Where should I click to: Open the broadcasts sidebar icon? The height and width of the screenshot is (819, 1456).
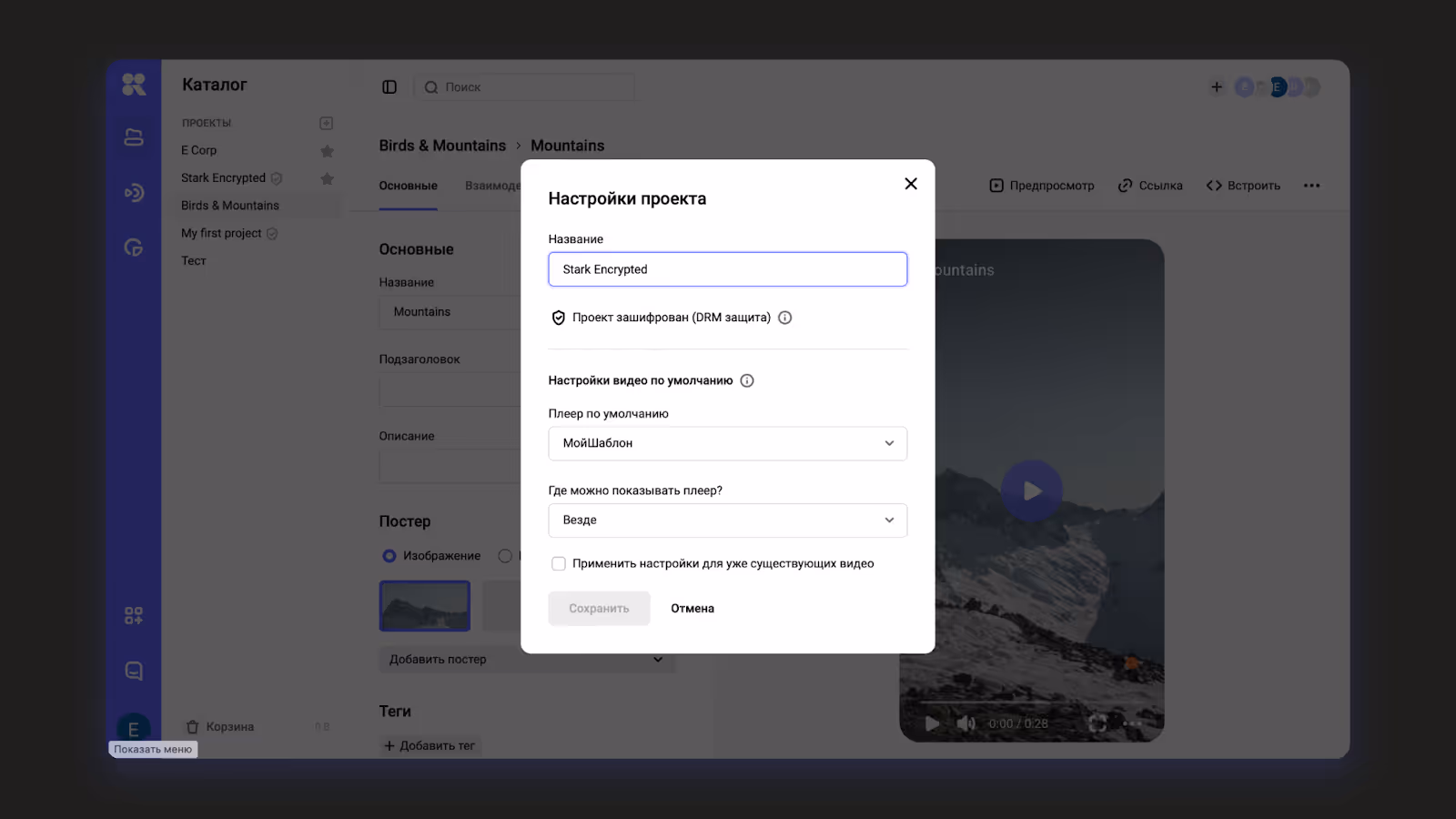134,192
